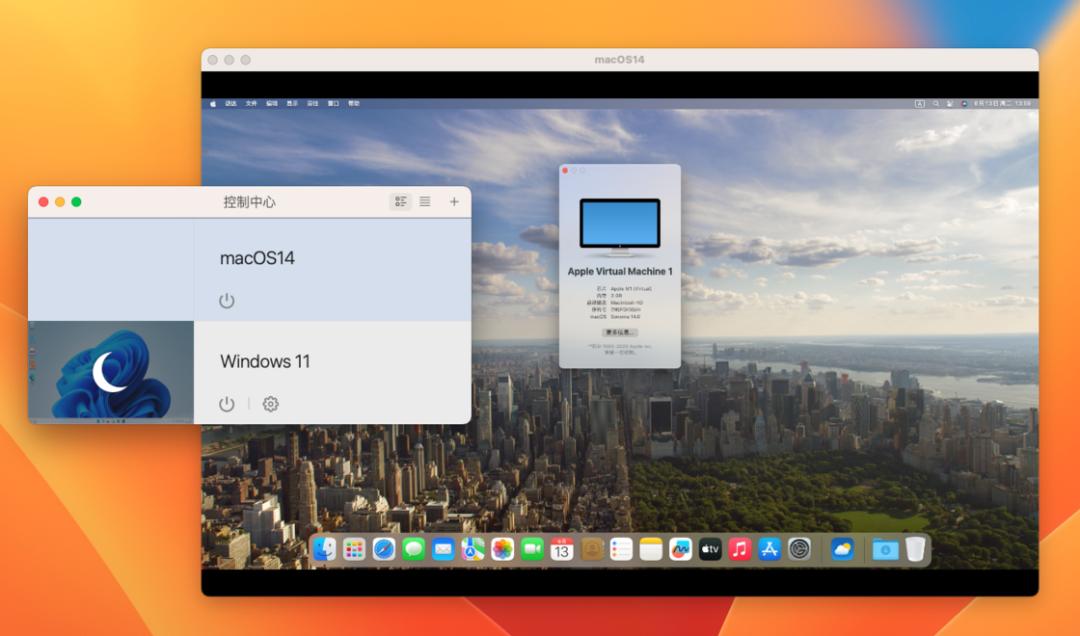The height and width of the screenshot is (636, 1080).
Task: Open Downloads folder in guest dock
Action: [885, 549]
